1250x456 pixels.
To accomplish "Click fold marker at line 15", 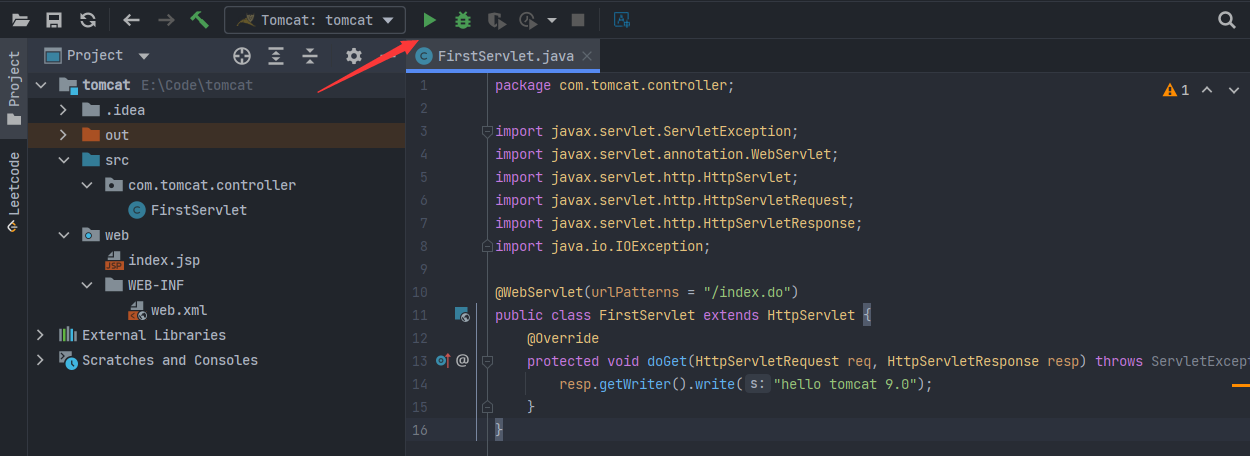I will [x=486, y=407].
